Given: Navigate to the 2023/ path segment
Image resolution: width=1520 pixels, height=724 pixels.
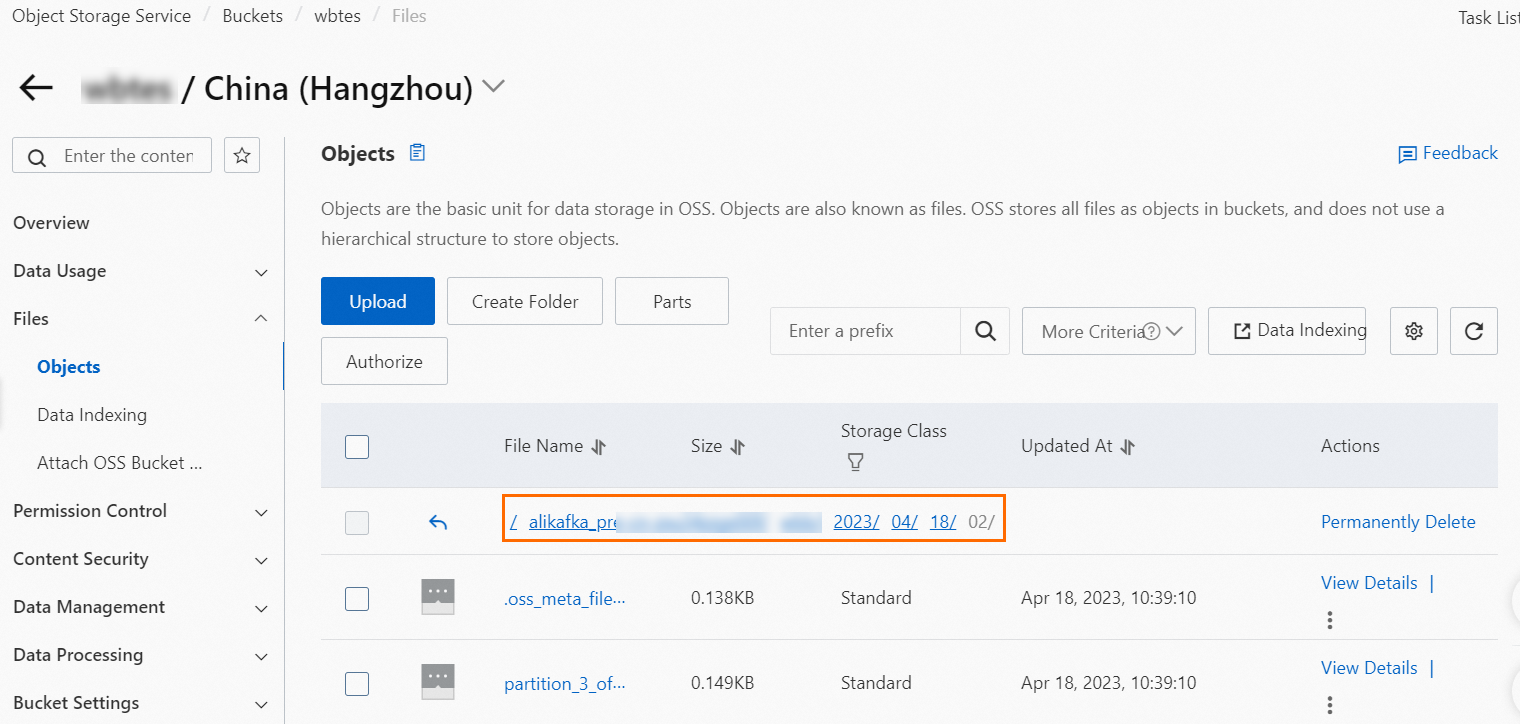Looking at the screenshot, I should click(x=856, y=521).
